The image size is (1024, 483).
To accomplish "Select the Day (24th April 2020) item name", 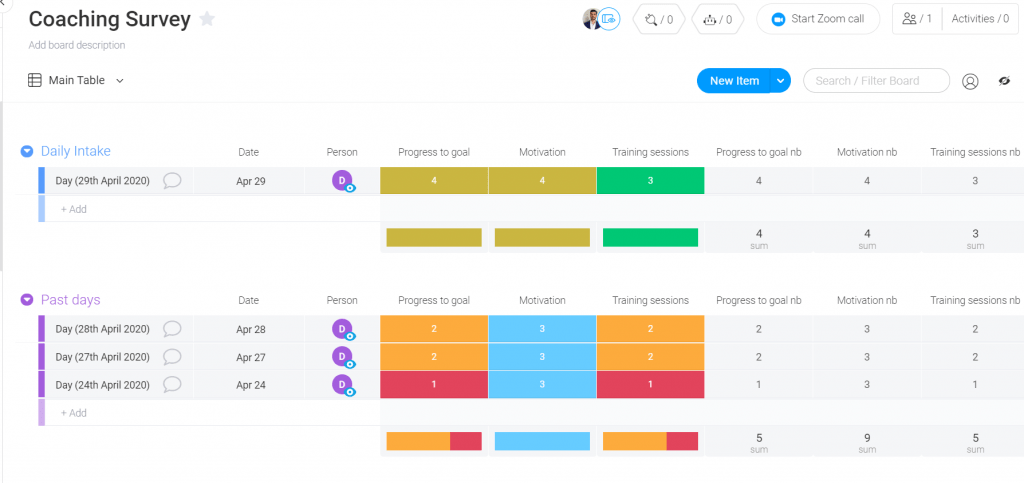I will pos(103,385).
